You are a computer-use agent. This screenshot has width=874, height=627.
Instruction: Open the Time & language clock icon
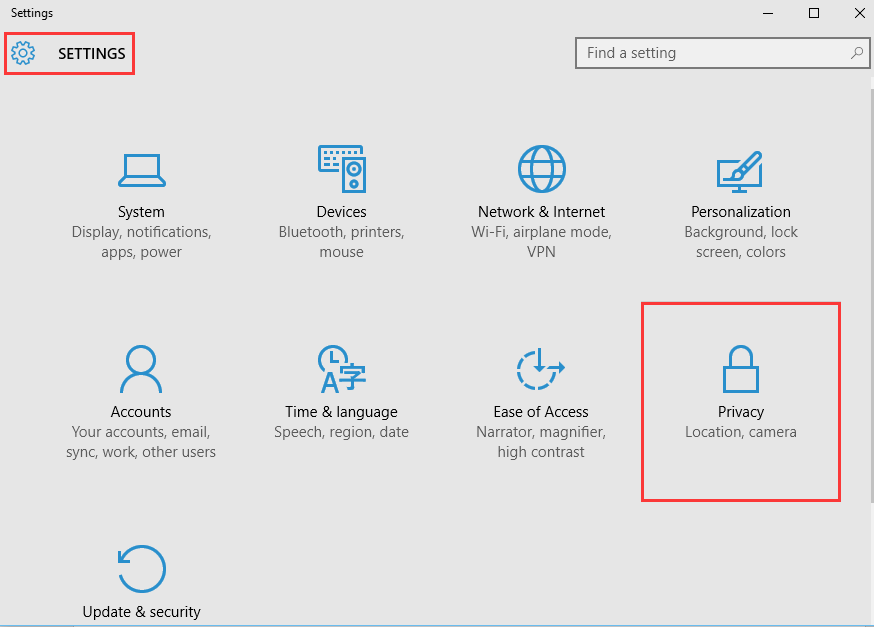(342, 369)
